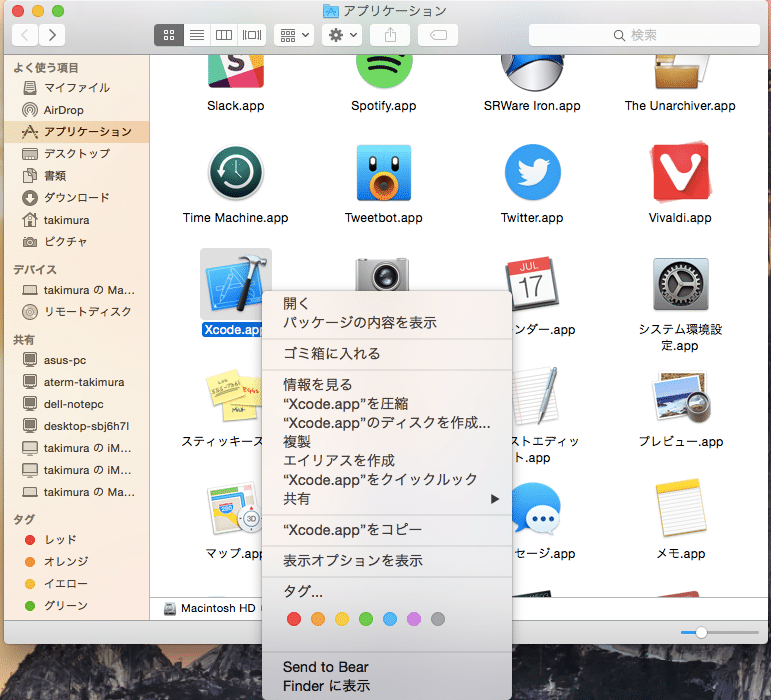Screen dimensions: 771x700
Task: Click Macintosh HD in the path bar
Action: pyautogui.click(x=209, y=608)
